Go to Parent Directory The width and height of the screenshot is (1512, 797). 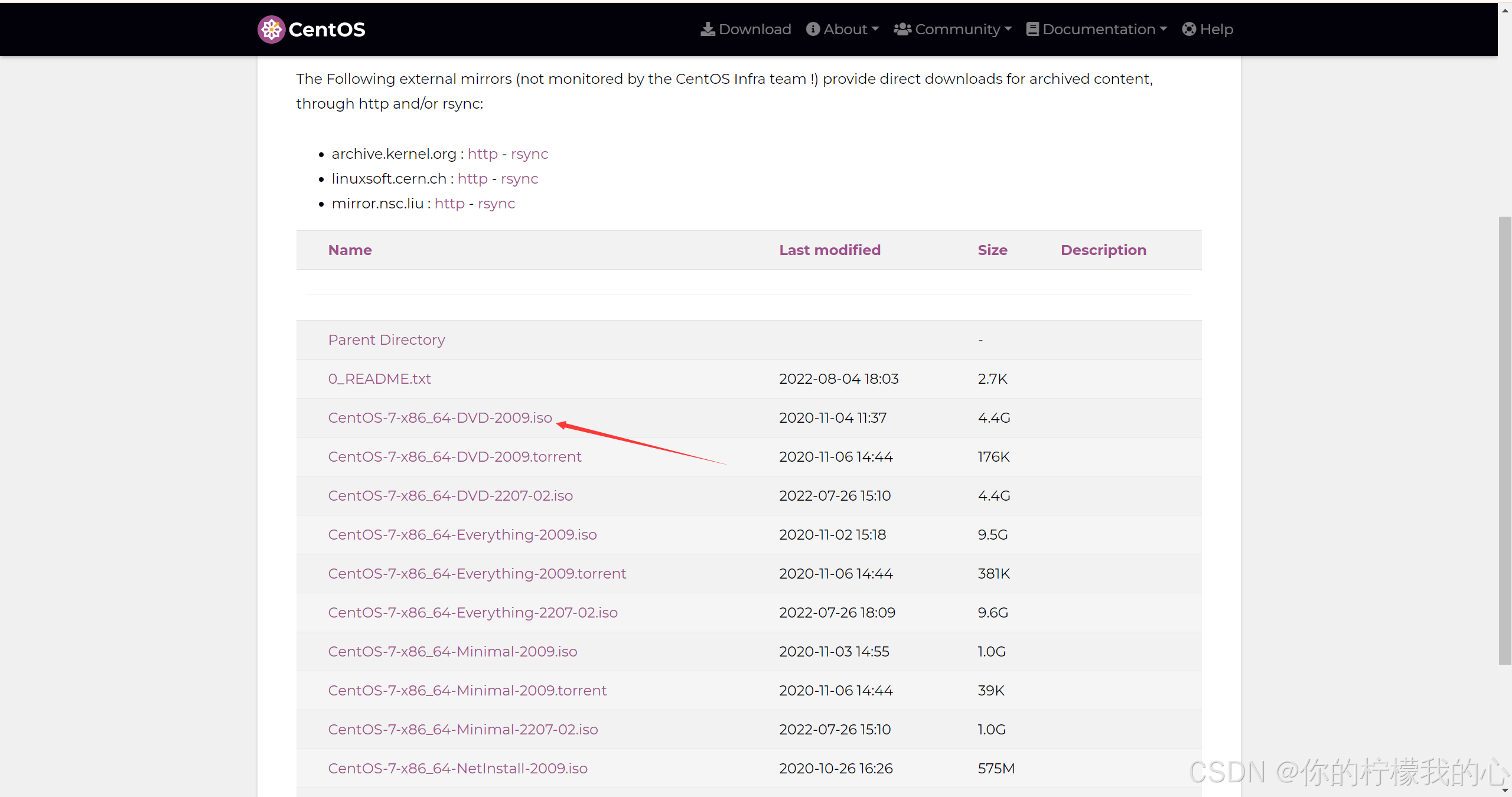tap(386, 340)
